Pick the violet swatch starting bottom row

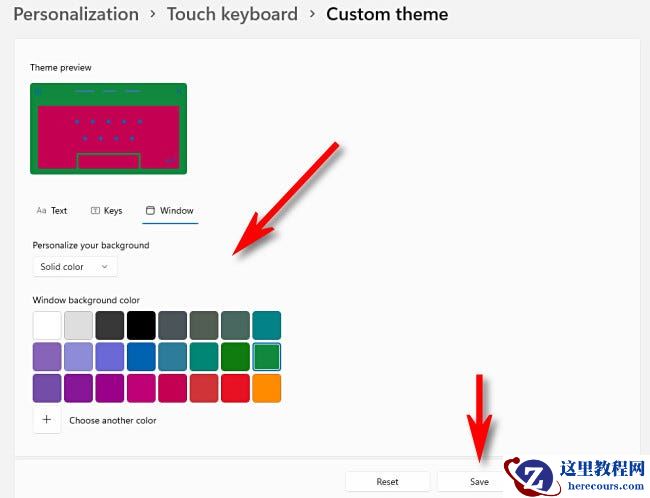(x=47, y=388)
